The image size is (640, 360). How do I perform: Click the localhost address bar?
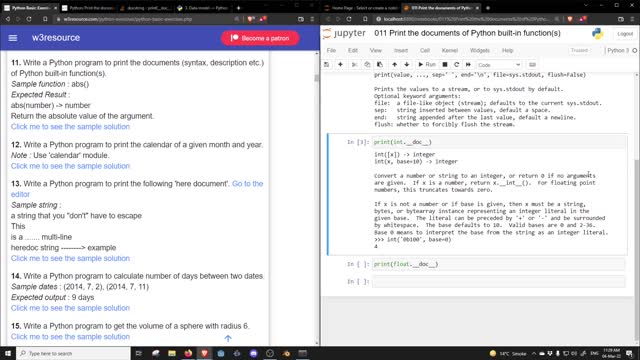coord(467,19)
